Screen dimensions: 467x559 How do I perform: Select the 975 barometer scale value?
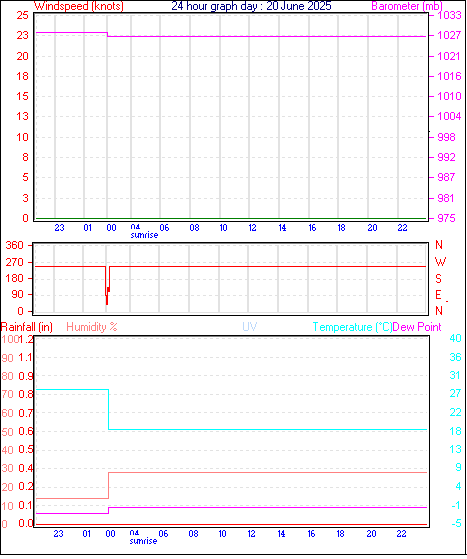(446, 218)
